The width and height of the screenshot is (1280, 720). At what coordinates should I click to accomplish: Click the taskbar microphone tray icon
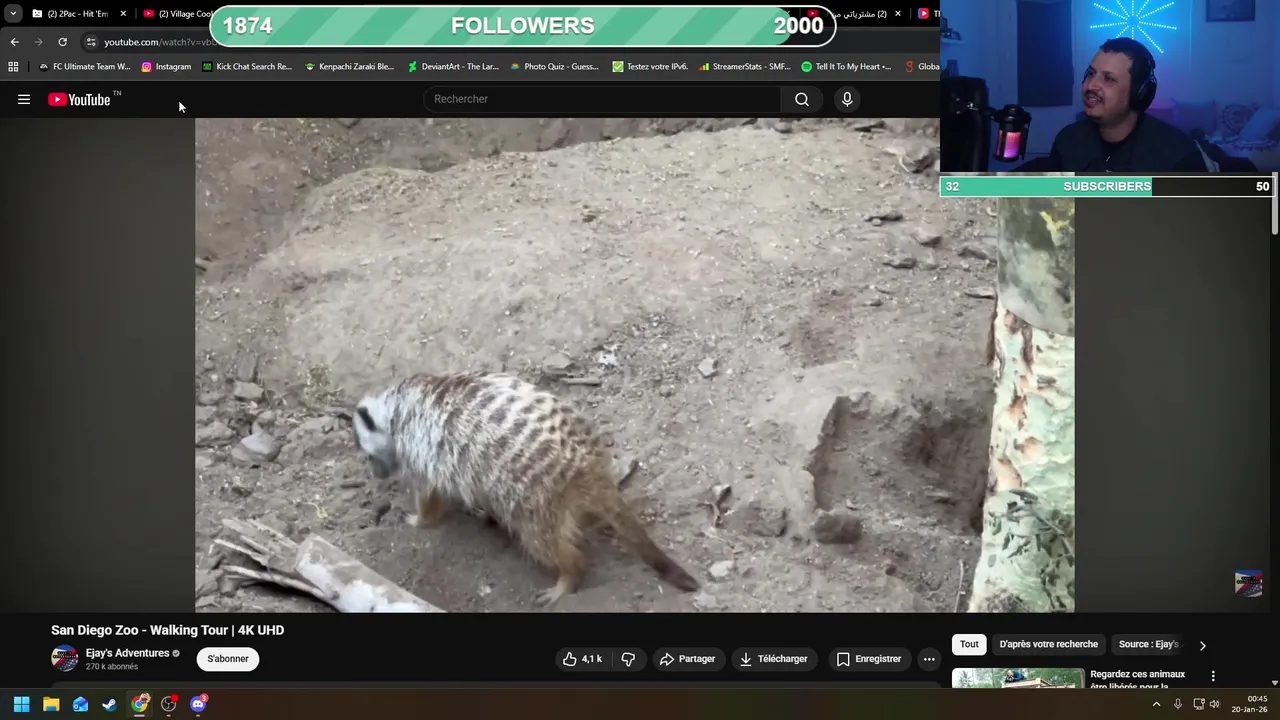(1177, 704)
